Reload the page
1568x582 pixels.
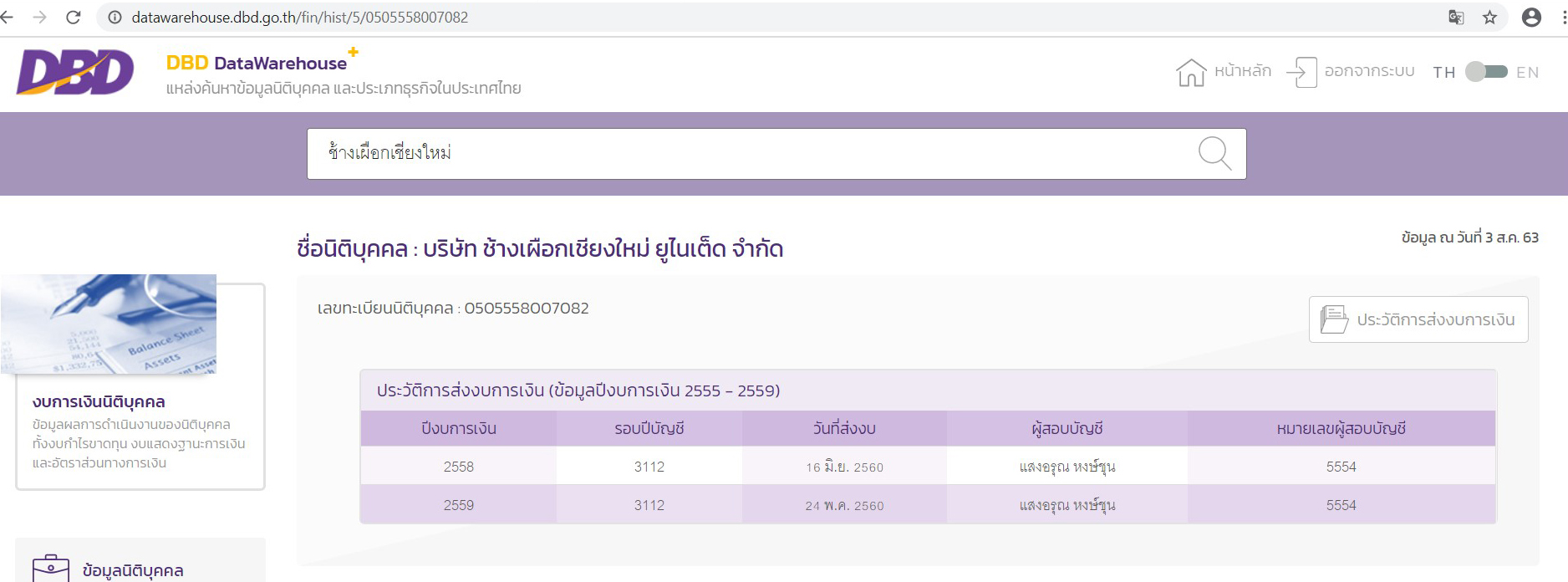coord(74,18)
